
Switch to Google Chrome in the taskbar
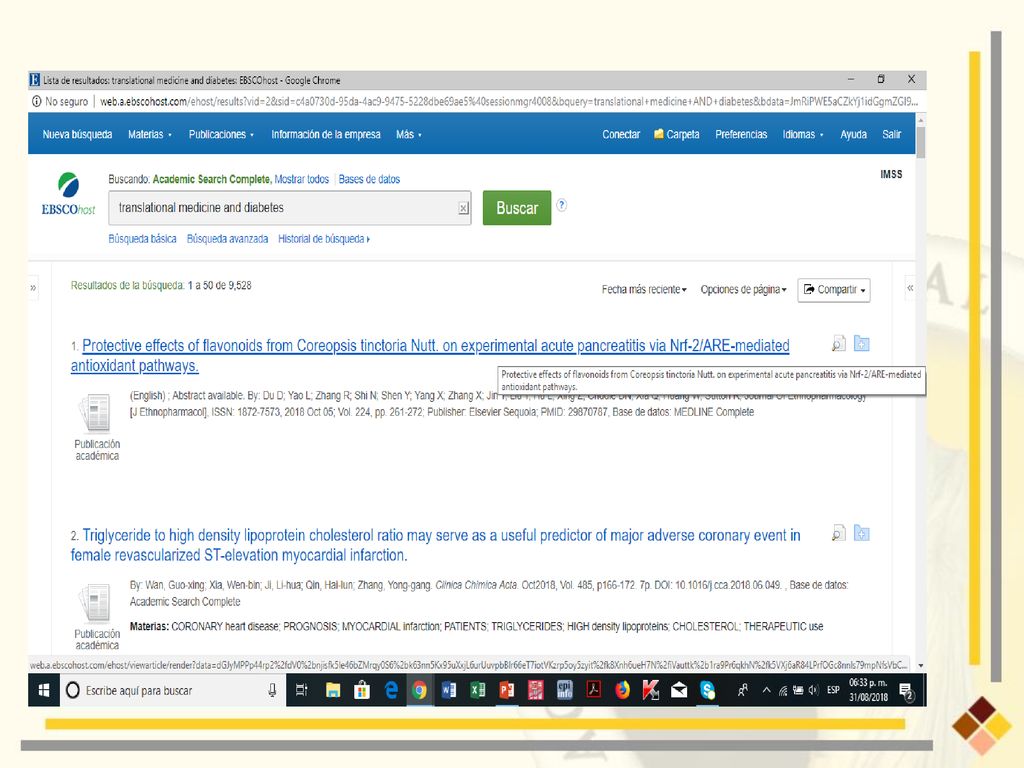point(419,690)
